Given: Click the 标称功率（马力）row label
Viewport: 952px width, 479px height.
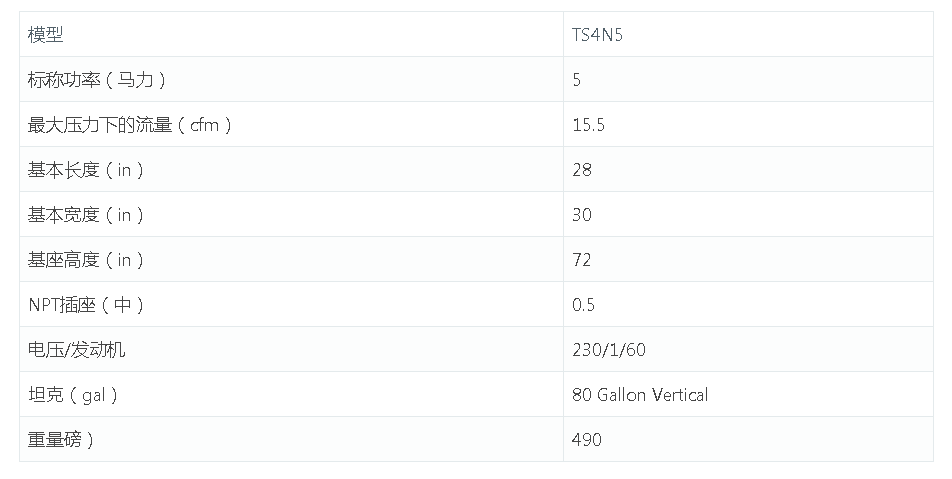Looking at the screenshot, I should click(x=97, y=80).
